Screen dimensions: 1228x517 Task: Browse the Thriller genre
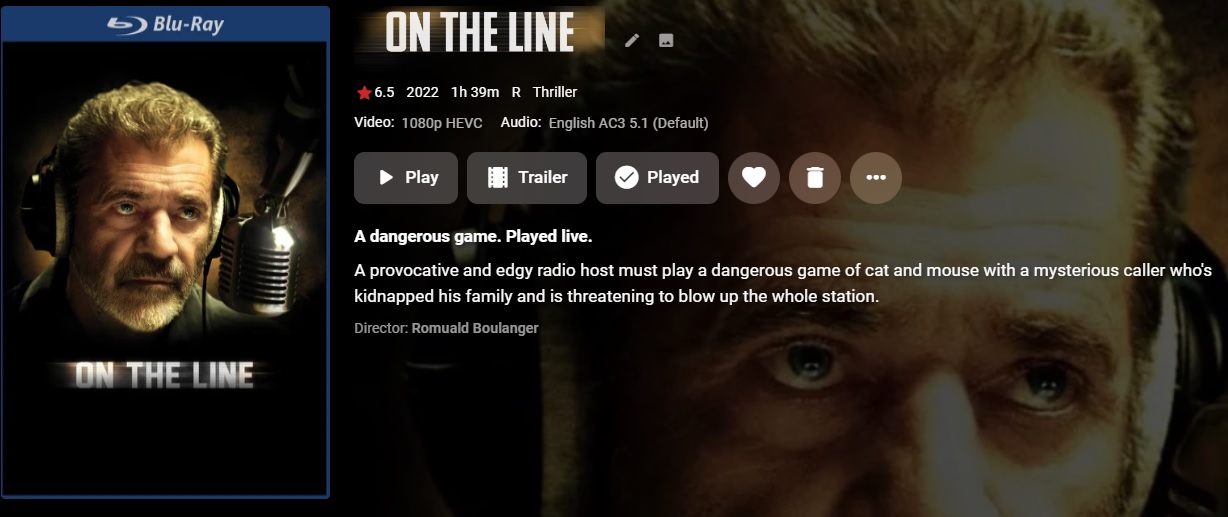(555, 92)
